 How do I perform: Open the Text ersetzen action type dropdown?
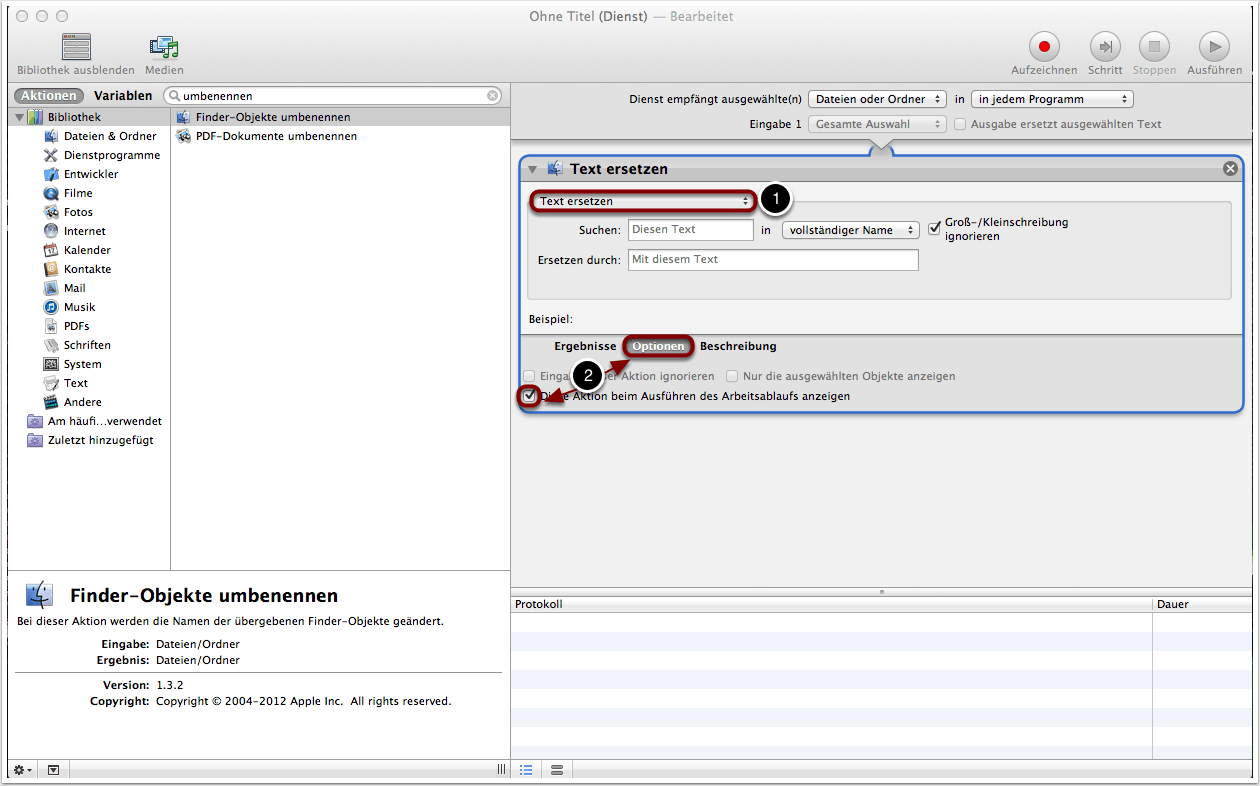[x=644, y=201]
